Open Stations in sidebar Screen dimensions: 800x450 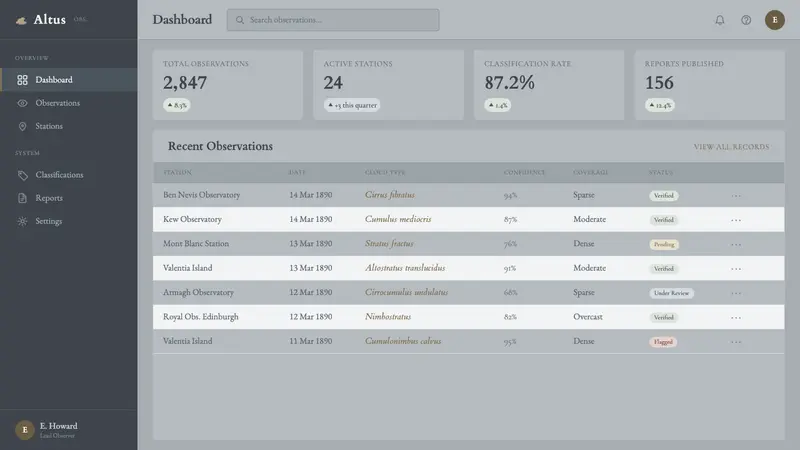point(69,127)
